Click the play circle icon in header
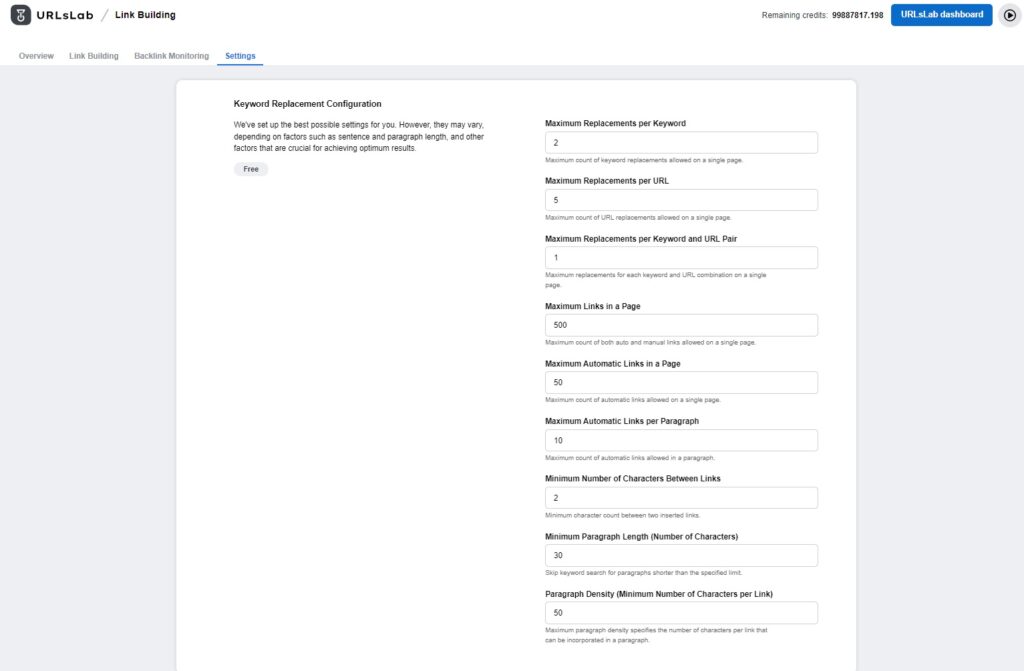1024x671 pixels. tap(1010, 15)
